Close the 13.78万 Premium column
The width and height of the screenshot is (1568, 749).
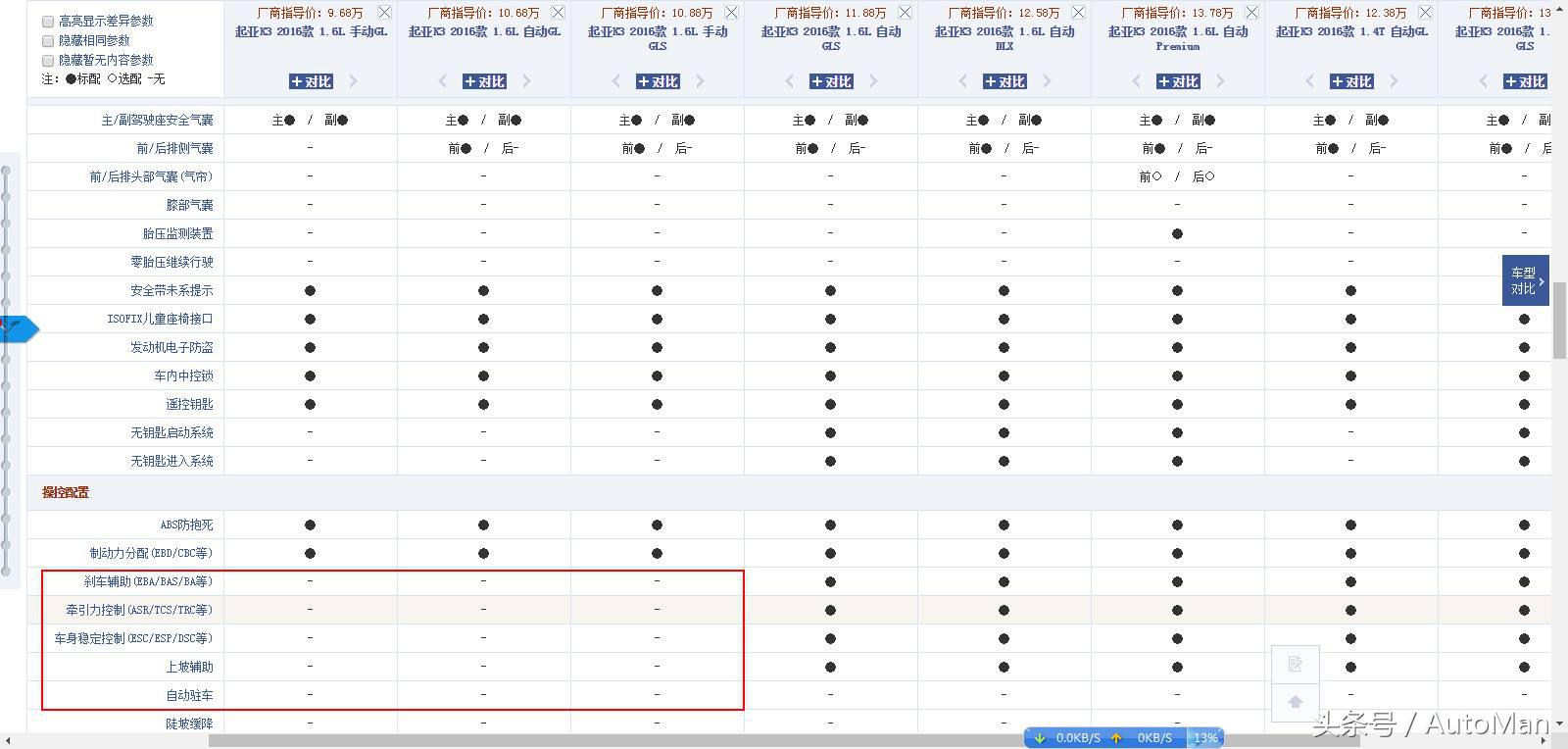coord(1251,13)
